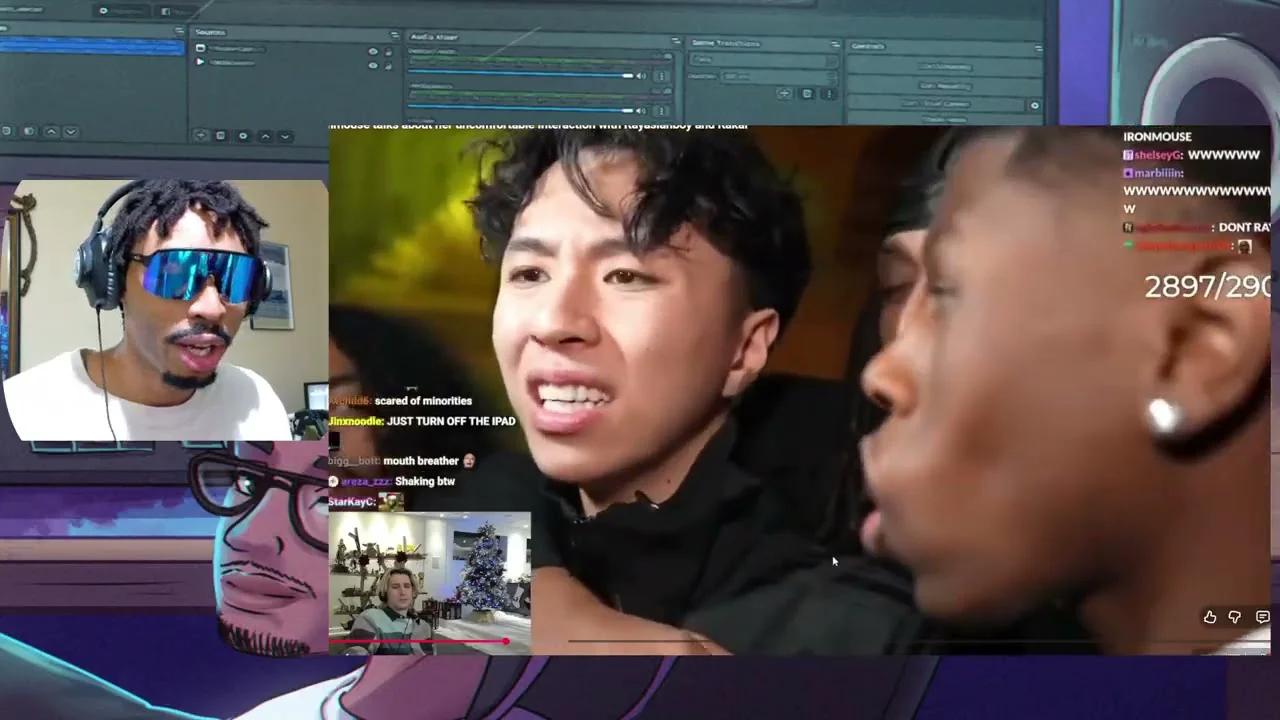Mute first Audio Mixer channel speaker icon
This screenshot has width=1280, height=720.
[642, 75]
